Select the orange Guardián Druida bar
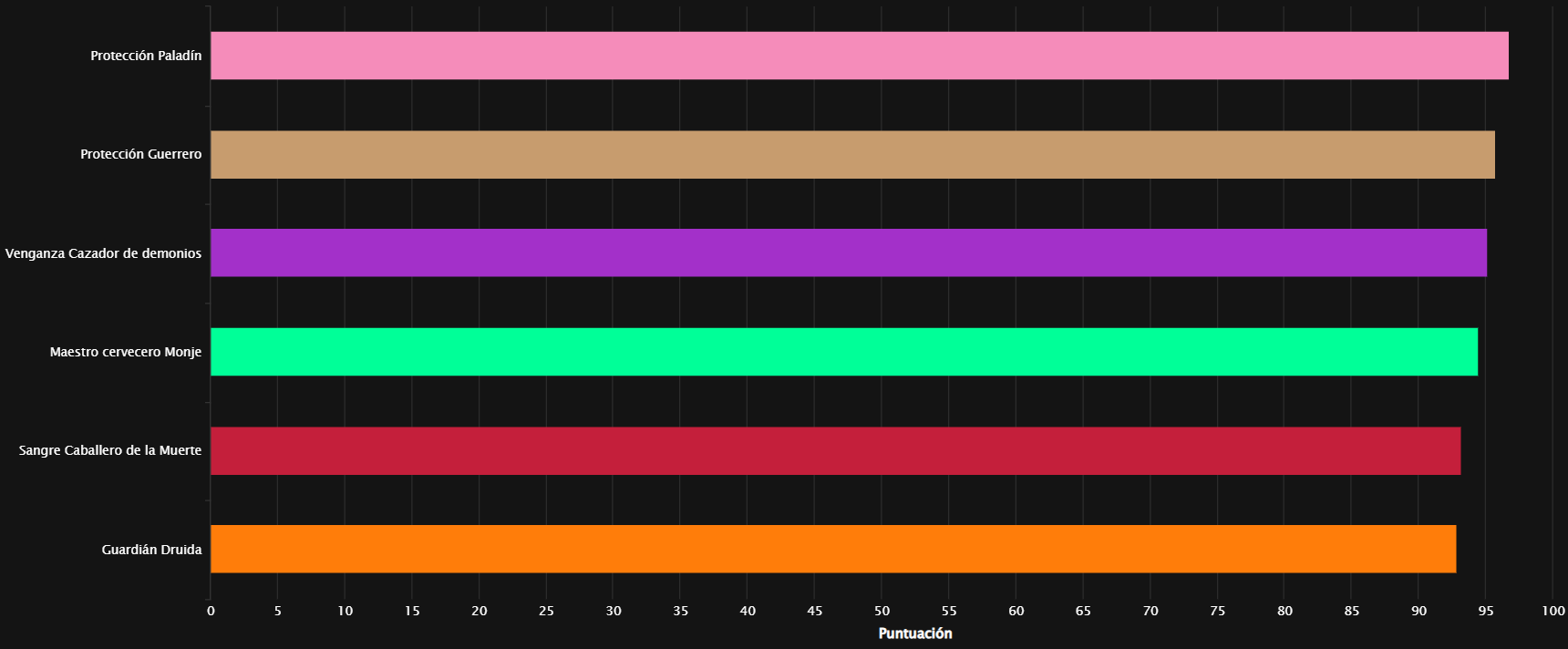This screenshot has width=1568, height=649. click(832, 549)
